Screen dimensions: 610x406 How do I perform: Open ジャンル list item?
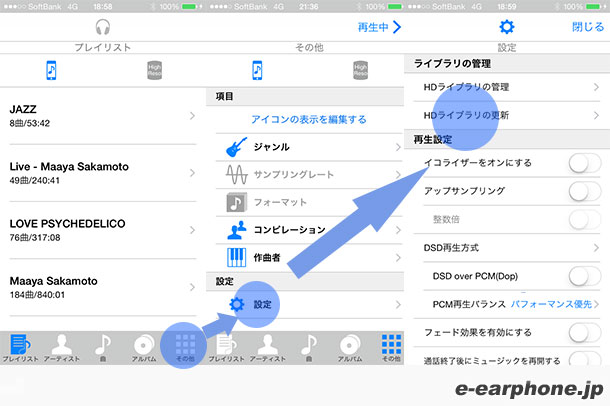(309, 147)
